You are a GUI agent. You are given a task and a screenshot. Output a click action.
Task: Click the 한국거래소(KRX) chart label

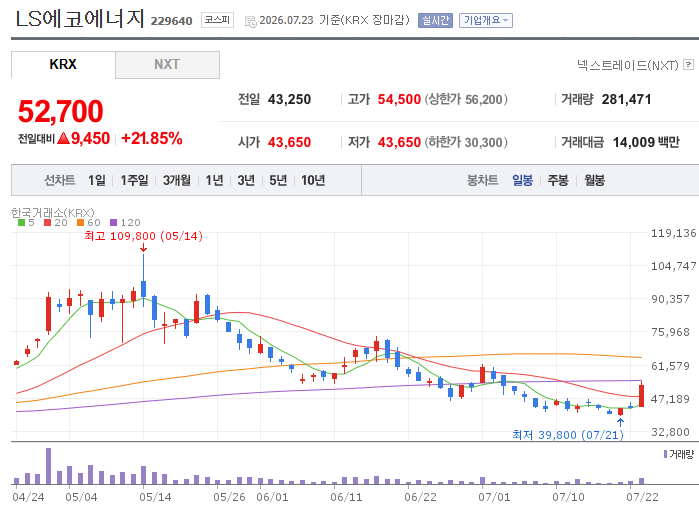(x=53, y=213)
